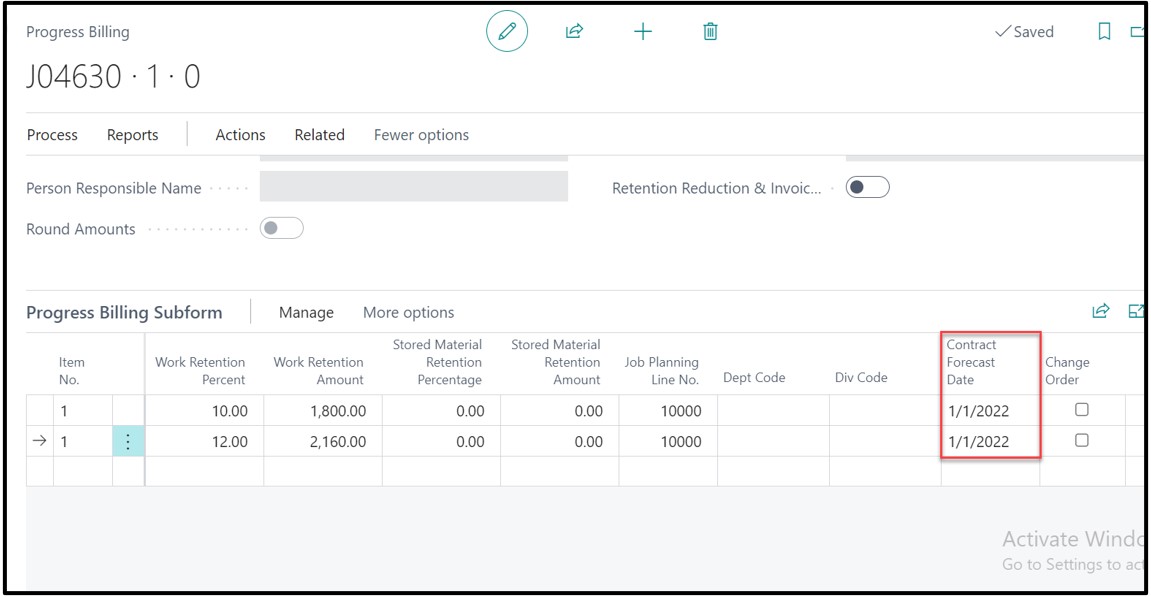The width and height of the screenshot is (1151, 597).
Task: Open the Related menu
Action: point(319,135)
